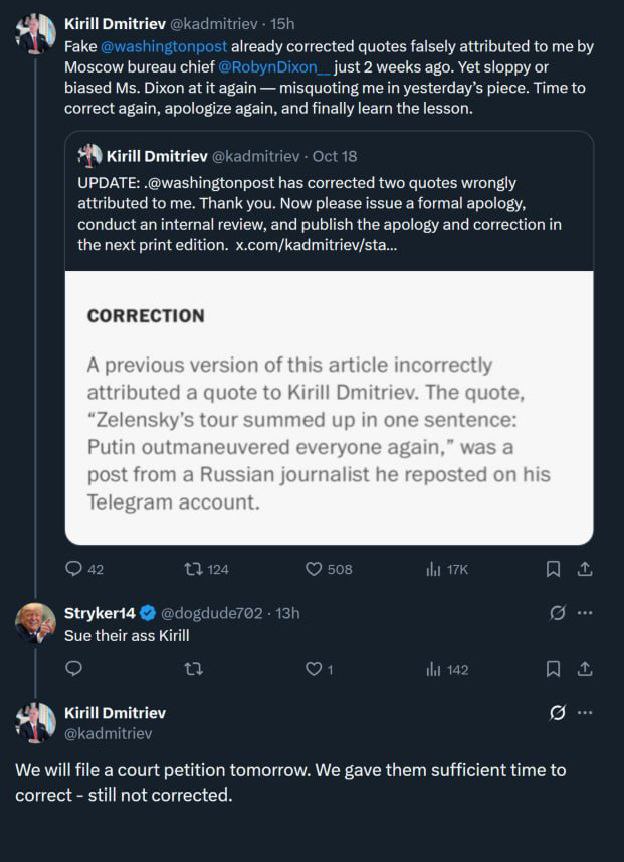Image resolution: width=624 pixels, height=862 pixels.
Task: Open more options on Stryker14's reply
Action: click(586, 613)
